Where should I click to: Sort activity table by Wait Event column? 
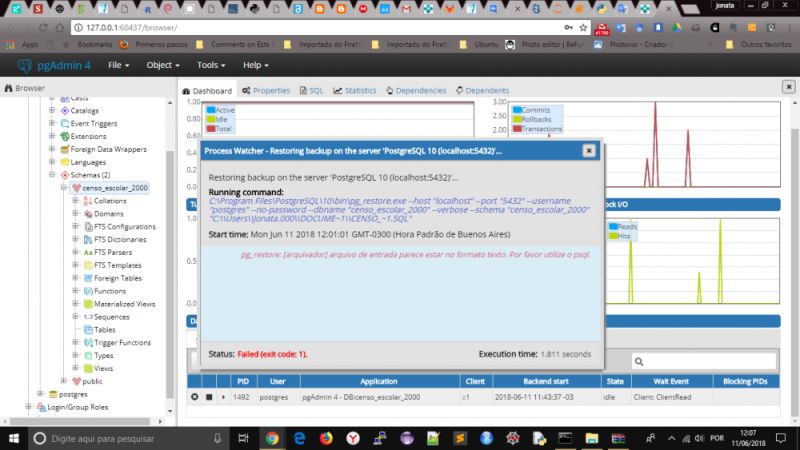671,381
